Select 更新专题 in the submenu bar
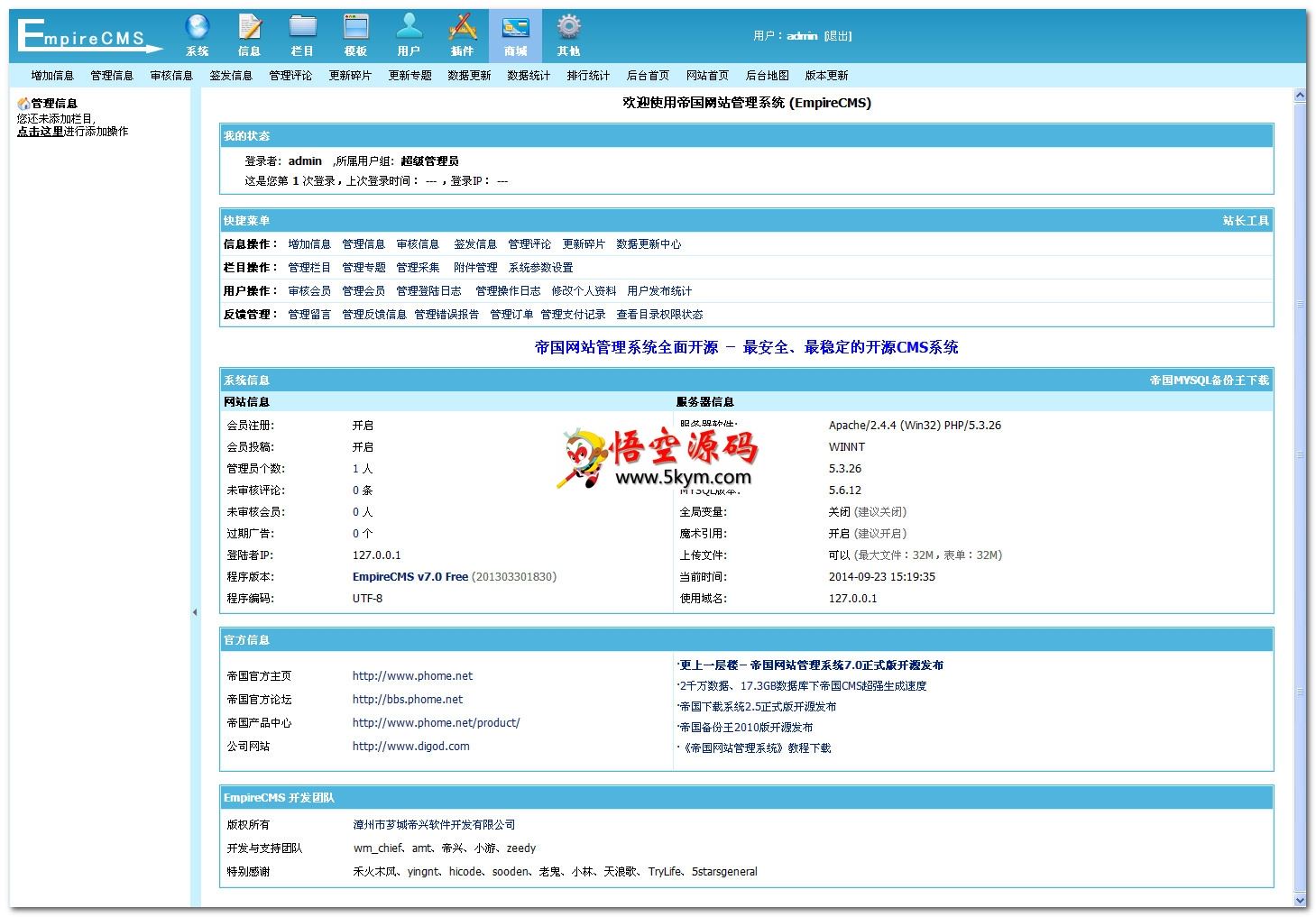 click(x=410, y=76)
